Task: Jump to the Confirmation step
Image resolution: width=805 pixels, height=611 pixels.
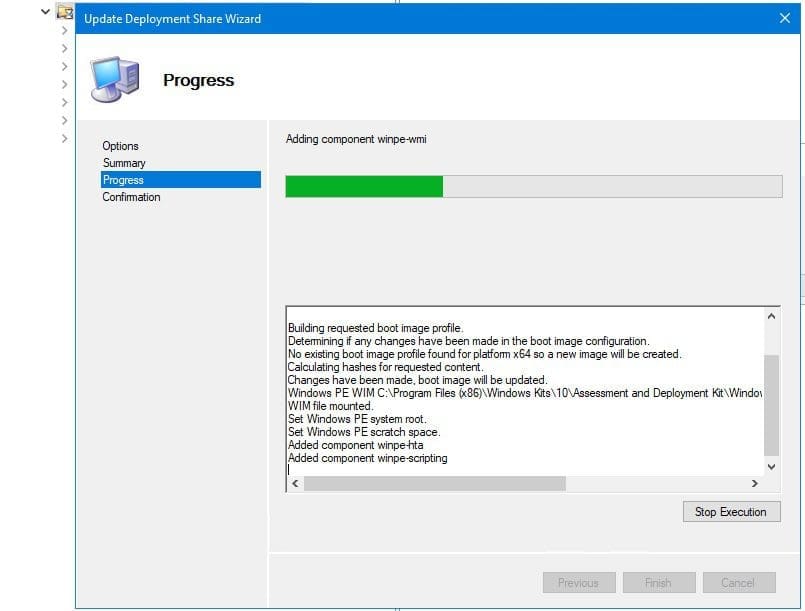Action: point(131,197)
